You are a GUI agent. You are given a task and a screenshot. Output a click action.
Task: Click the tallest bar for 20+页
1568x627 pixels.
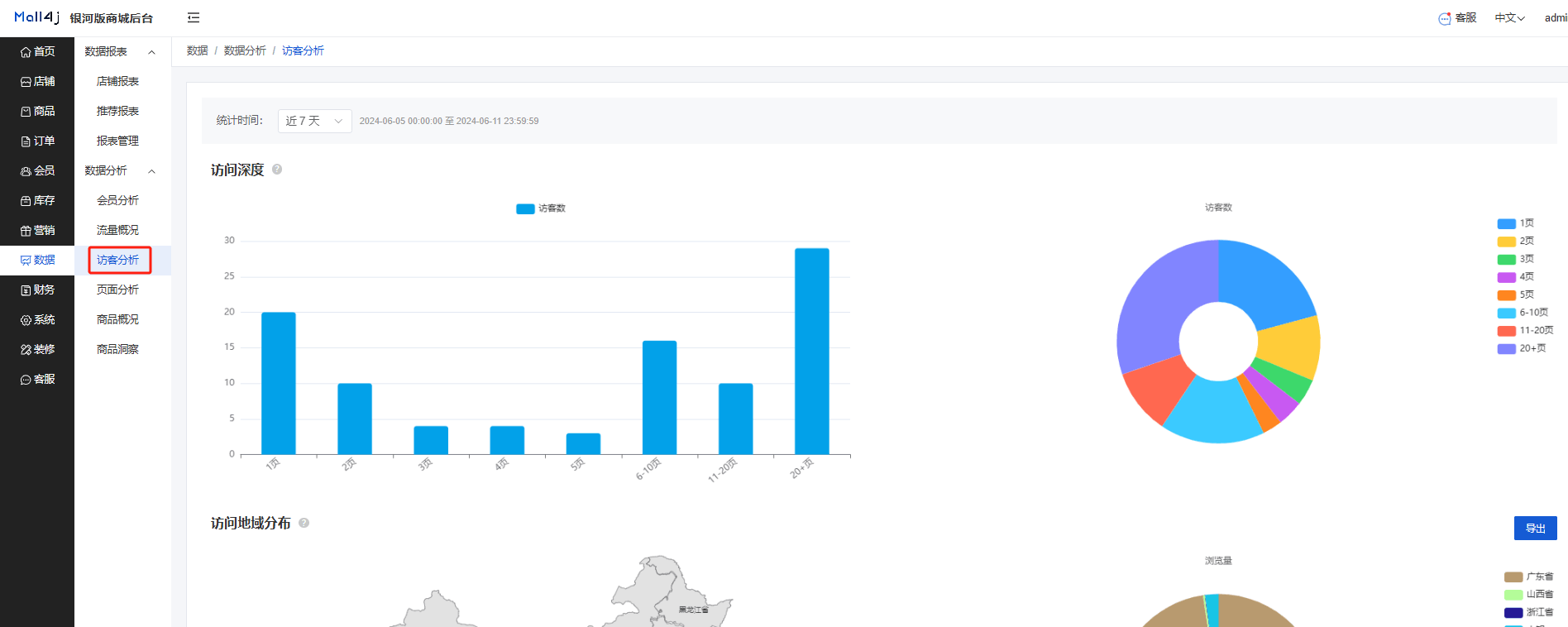click(811, 351)
